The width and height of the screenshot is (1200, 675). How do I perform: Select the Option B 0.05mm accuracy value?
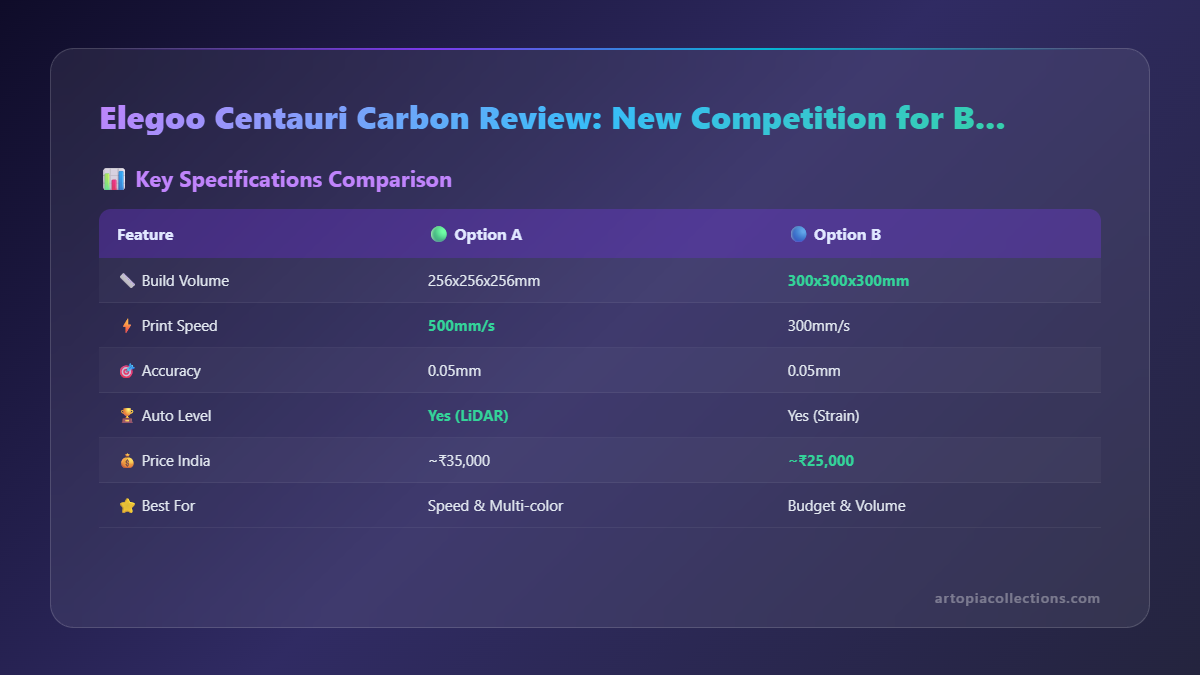pyautogui.click(x=815, y=371)
